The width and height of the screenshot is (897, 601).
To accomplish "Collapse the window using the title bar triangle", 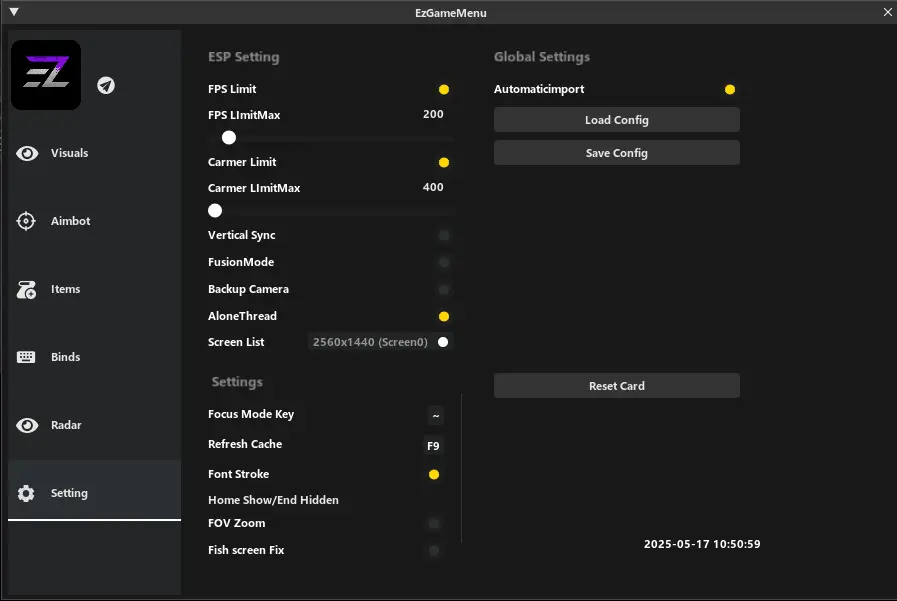I will (14, 12).
